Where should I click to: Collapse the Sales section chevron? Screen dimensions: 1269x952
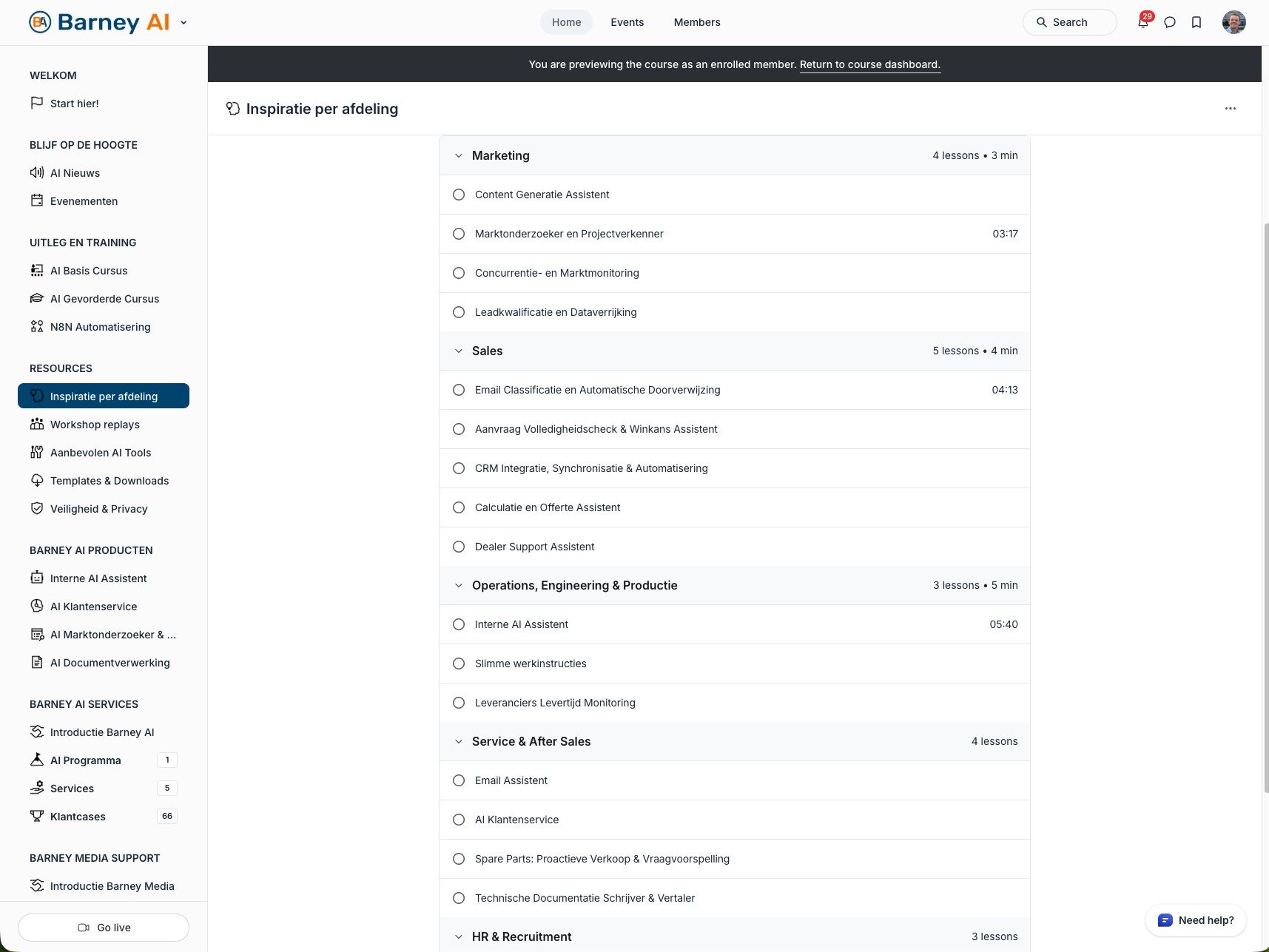pos(459,351)
